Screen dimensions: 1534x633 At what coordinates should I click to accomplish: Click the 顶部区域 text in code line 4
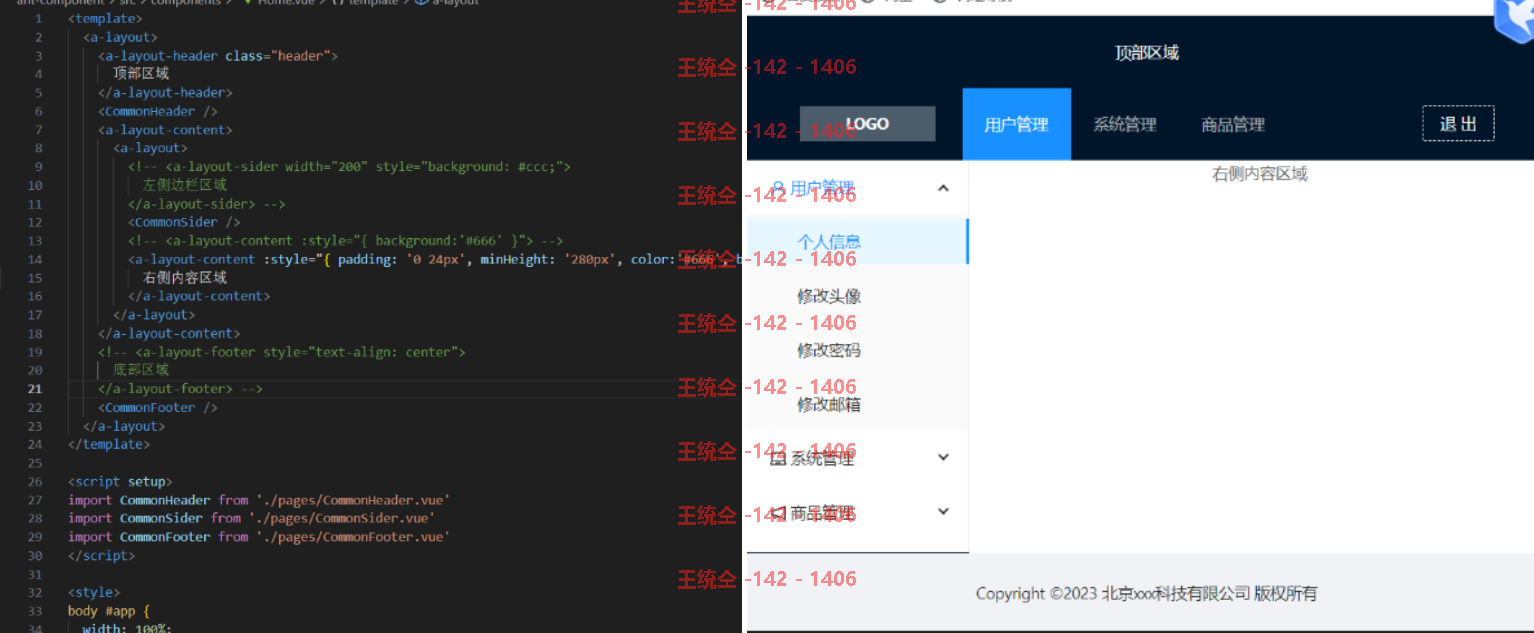(141, 73)
